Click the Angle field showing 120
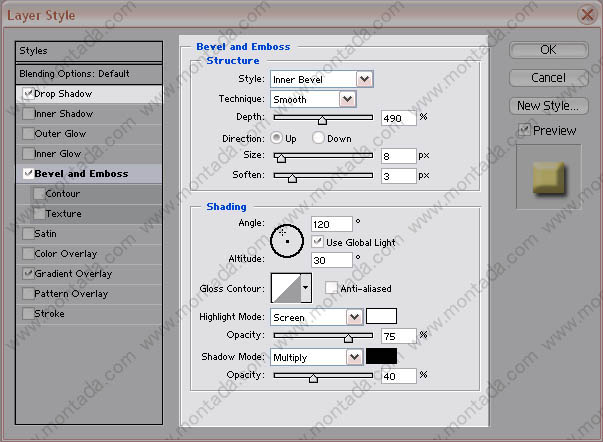The image size is (603, 442). coord(331,224)
